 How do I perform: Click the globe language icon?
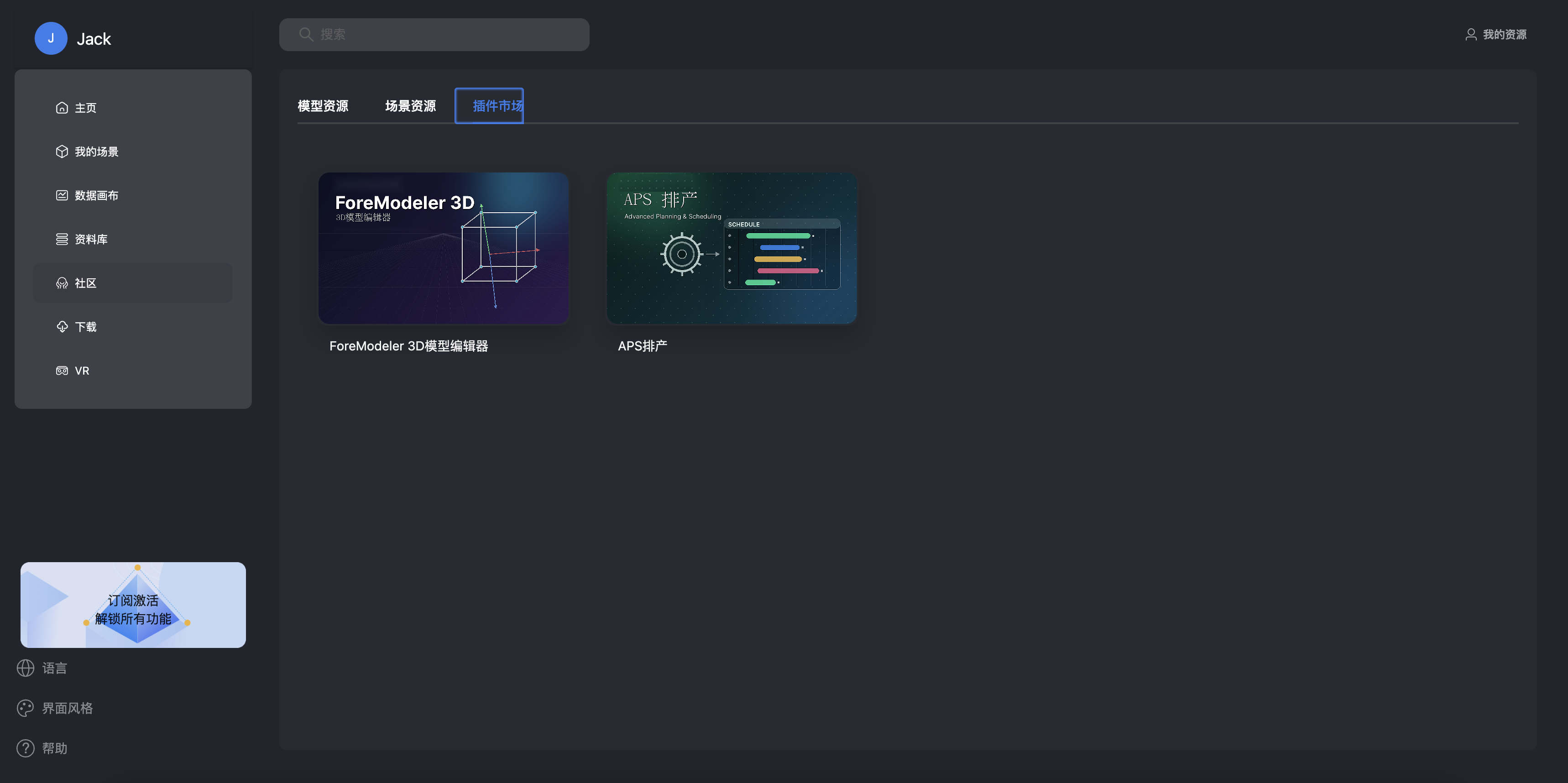point(26,668)
